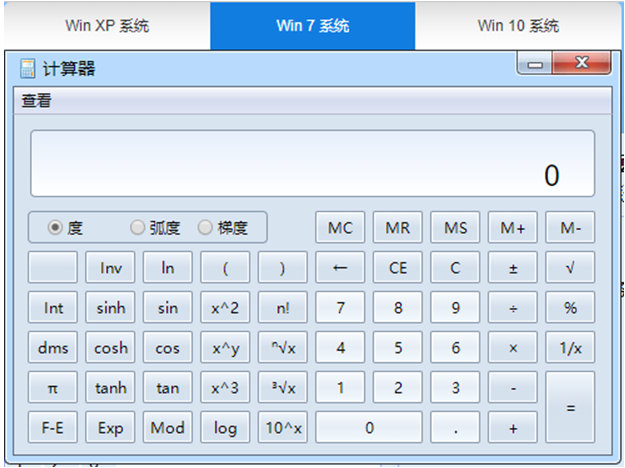Click the cos key
Screen dimensions: 625x468
pos(167,347)
